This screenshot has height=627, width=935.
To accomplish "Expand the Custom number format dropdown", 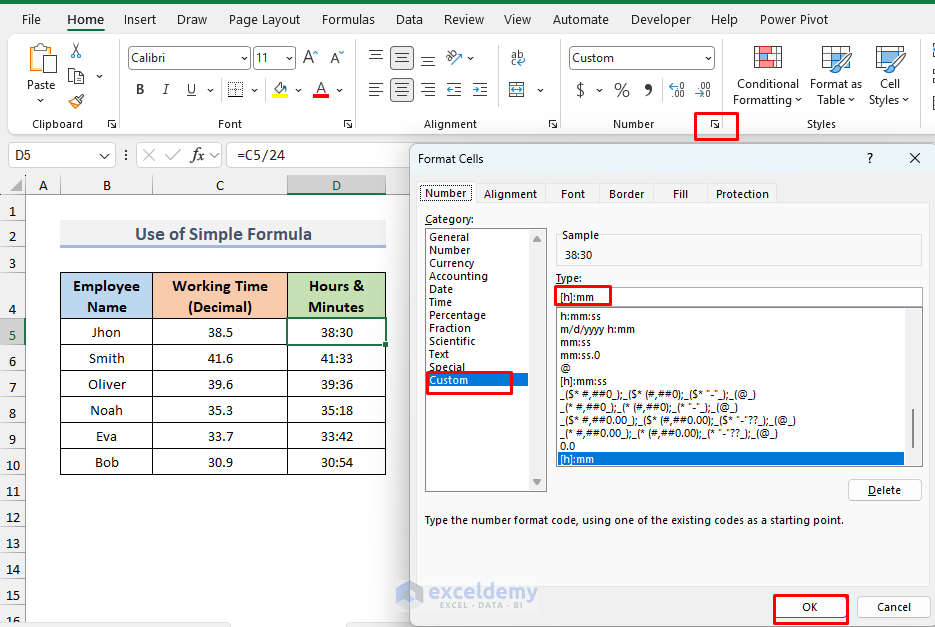I will click(x=708, y=58).
